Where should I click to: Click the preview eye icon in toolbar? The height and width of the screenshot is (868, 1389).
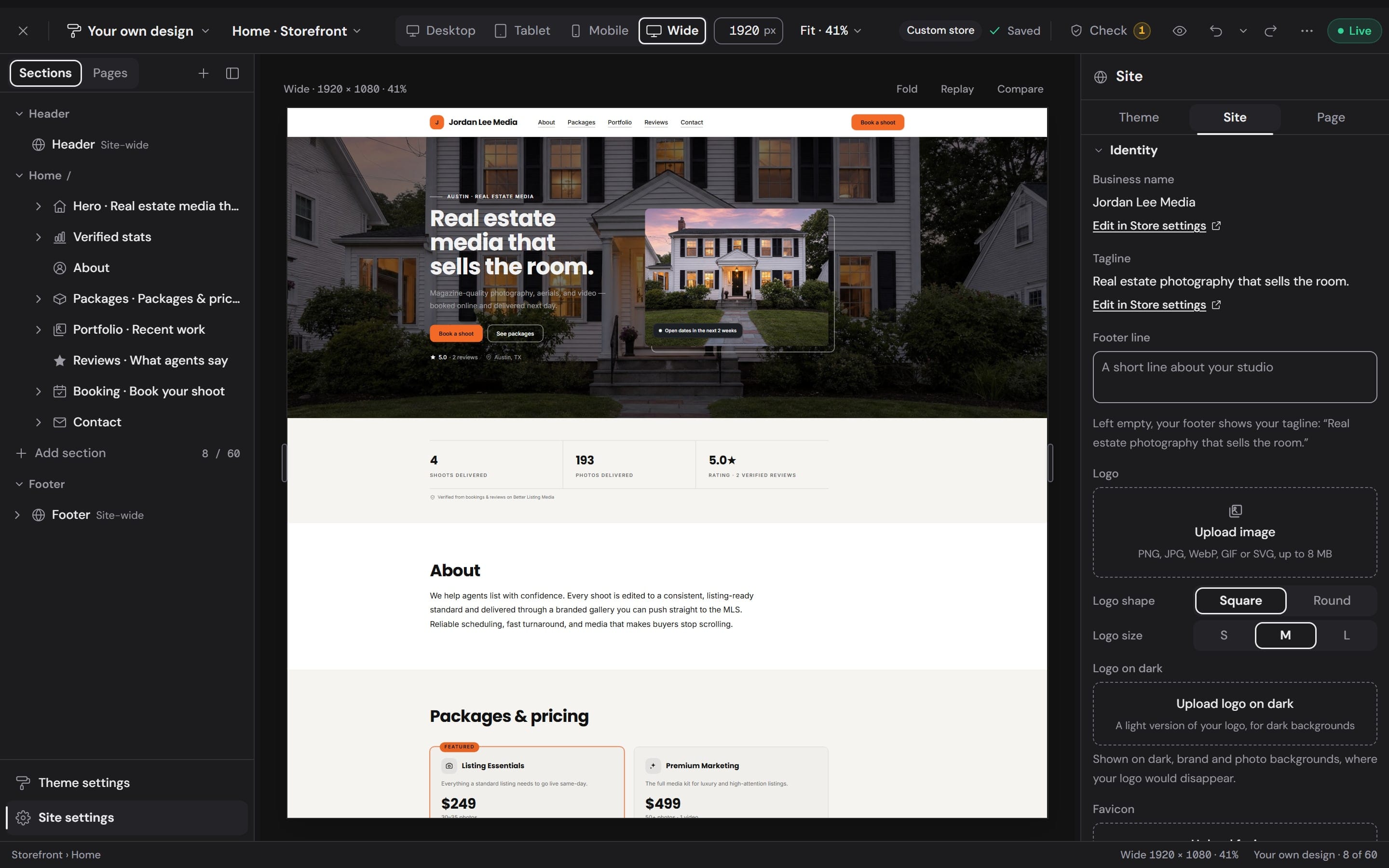pyautogui.click(x=1179, y=31)
